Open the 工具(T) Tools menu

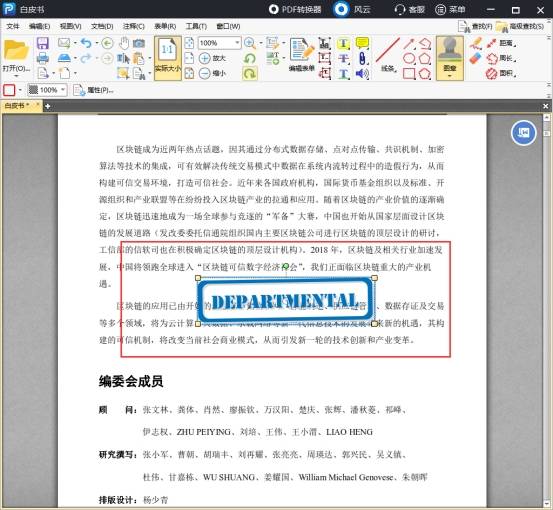pyautogui.click(x=196, y=26)
